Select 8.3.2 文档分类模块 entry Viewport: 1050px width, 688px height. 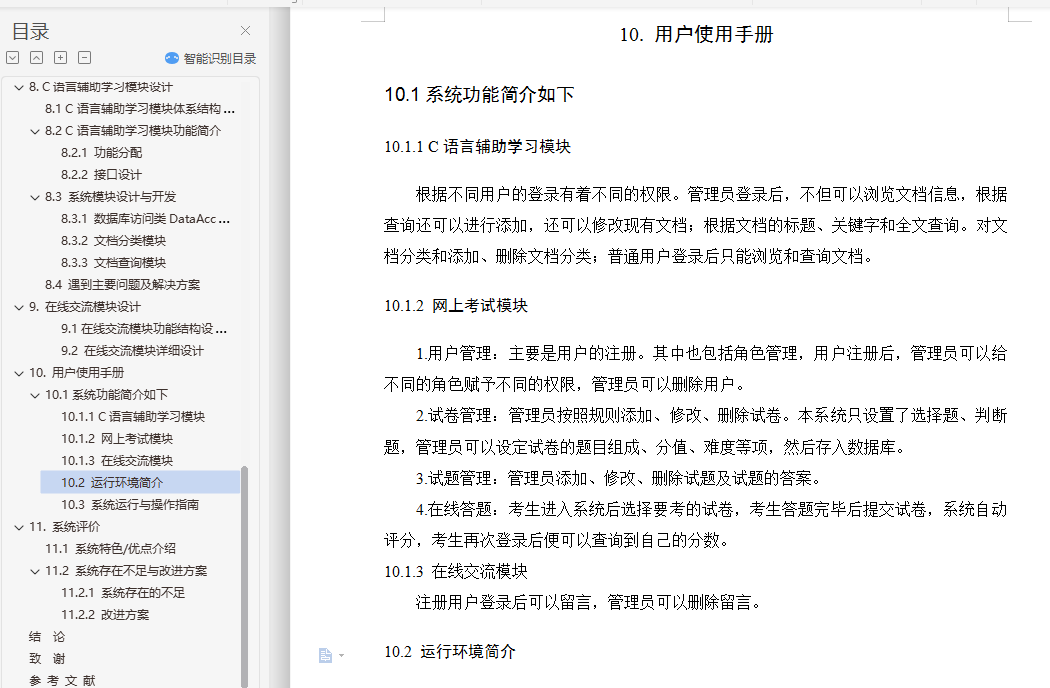point(113,240)
